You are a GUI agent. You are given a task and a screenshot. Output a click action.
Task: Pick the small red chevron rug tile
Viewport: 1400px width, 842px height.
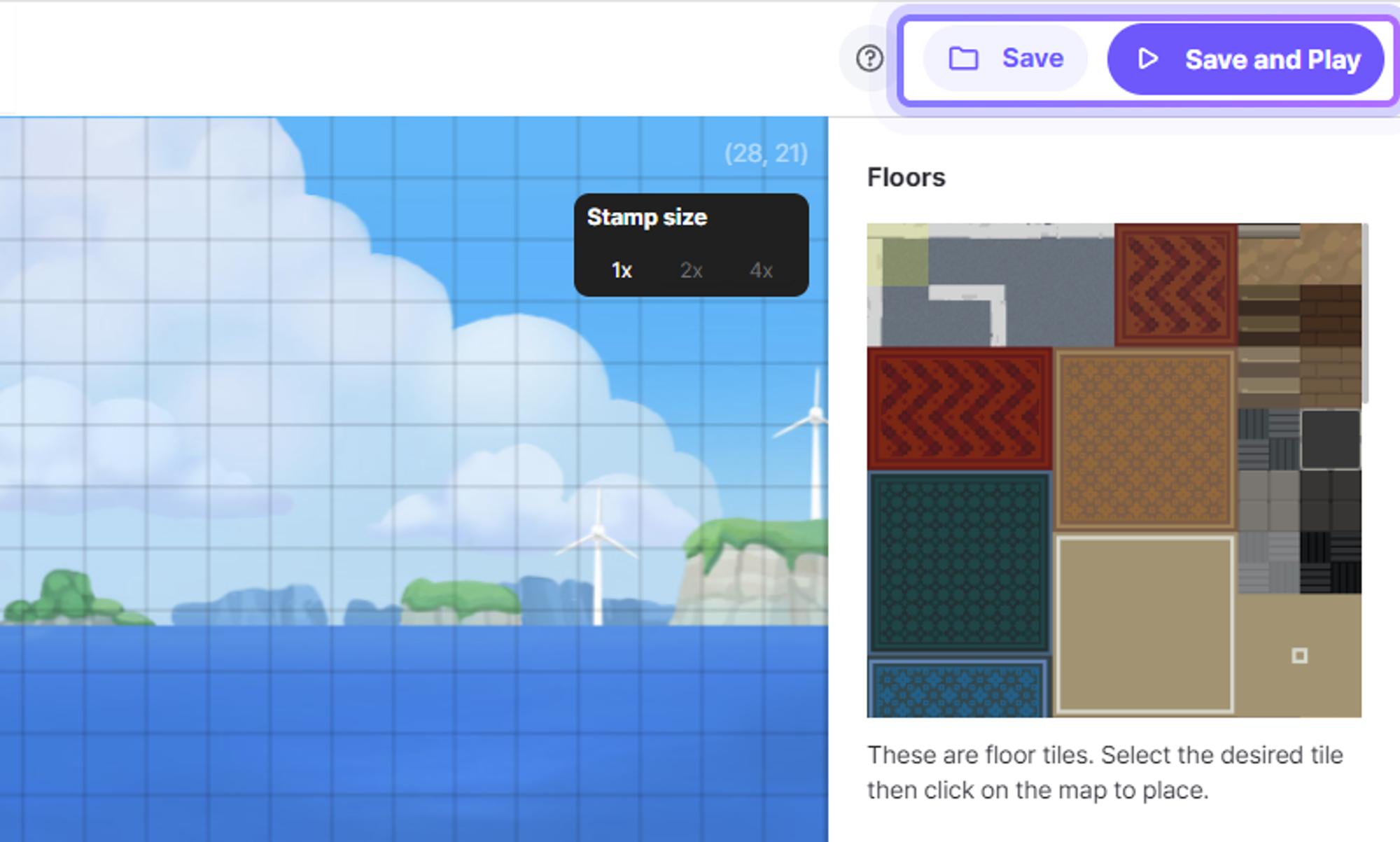point(1175,284)
